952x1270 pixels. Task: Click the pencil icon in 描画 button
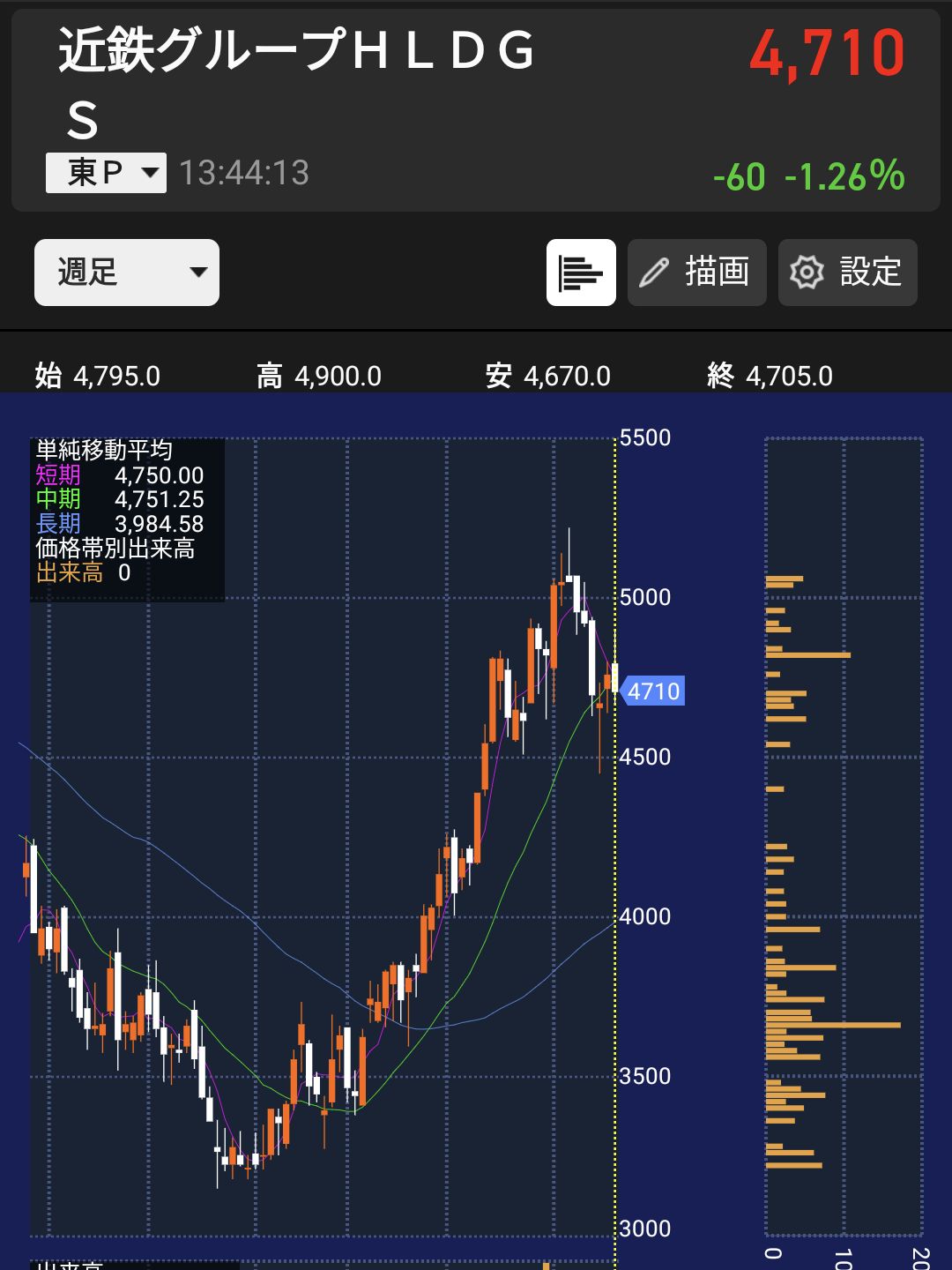pyautogui.click(x=654, y=273)
